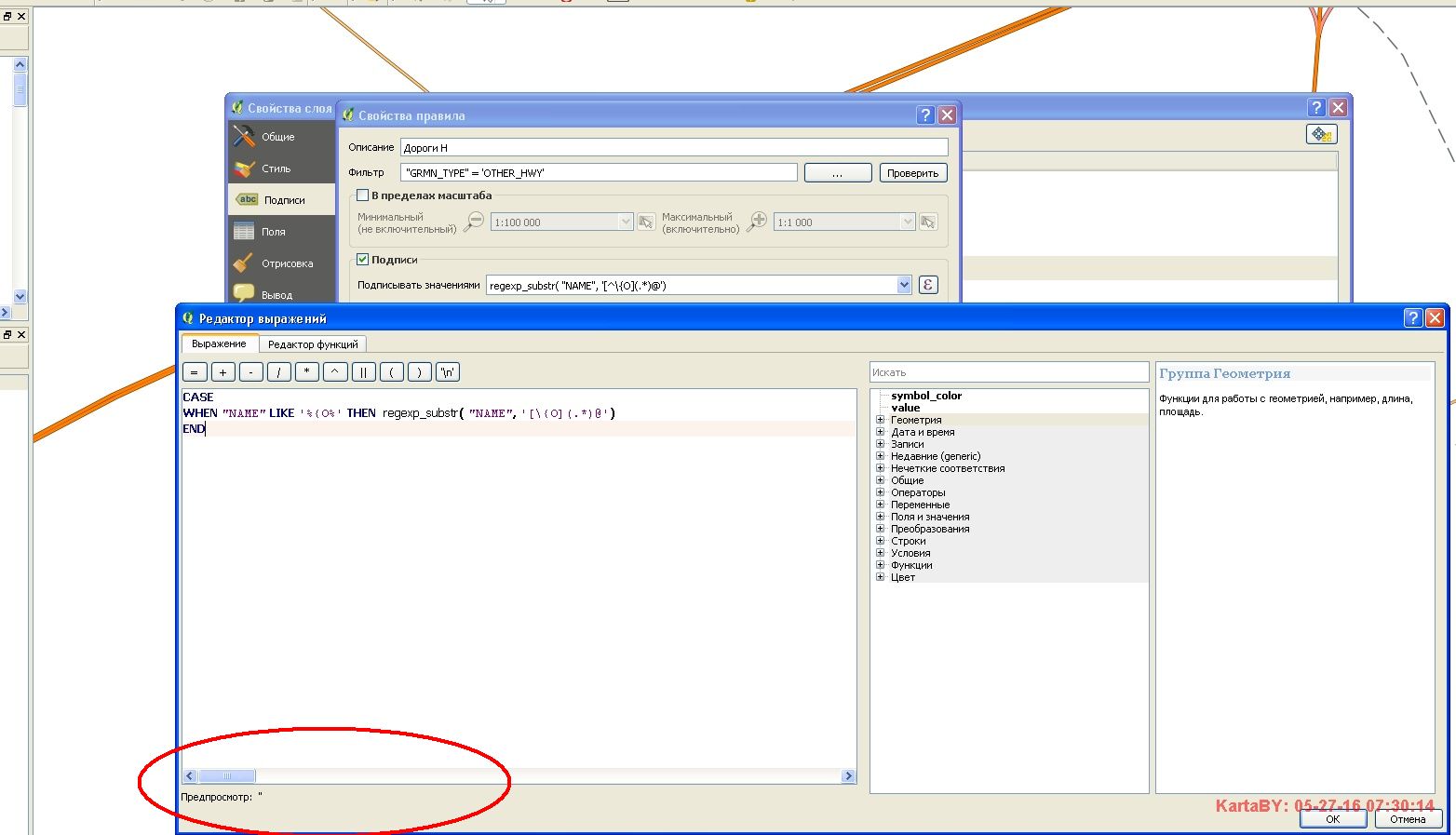Viewport: 1456px width, 835px height.
Task: Set maximal scale using the map canvas icon
Action: click(x=928, y=222)
